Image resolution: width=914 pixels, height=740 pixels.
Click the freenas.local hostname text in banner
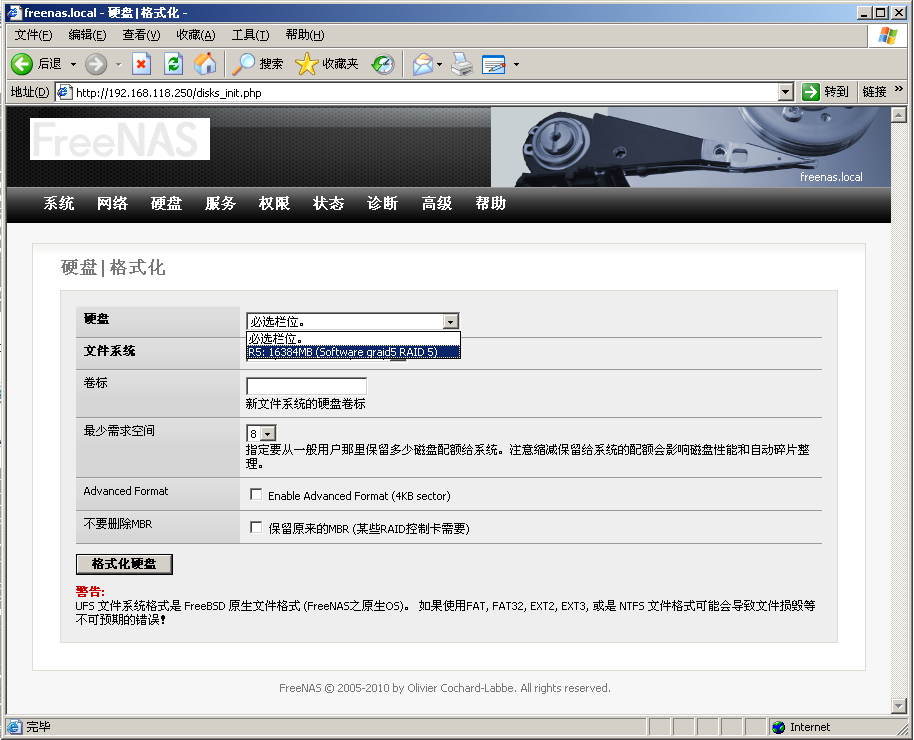831,177
